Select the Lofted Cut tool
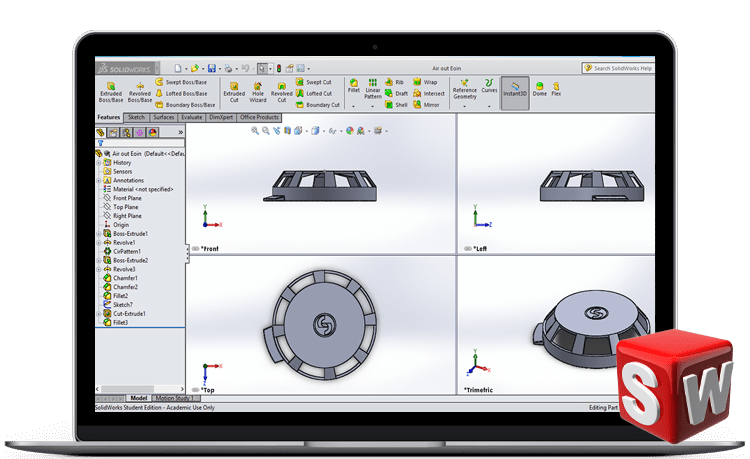 (314, 93)
